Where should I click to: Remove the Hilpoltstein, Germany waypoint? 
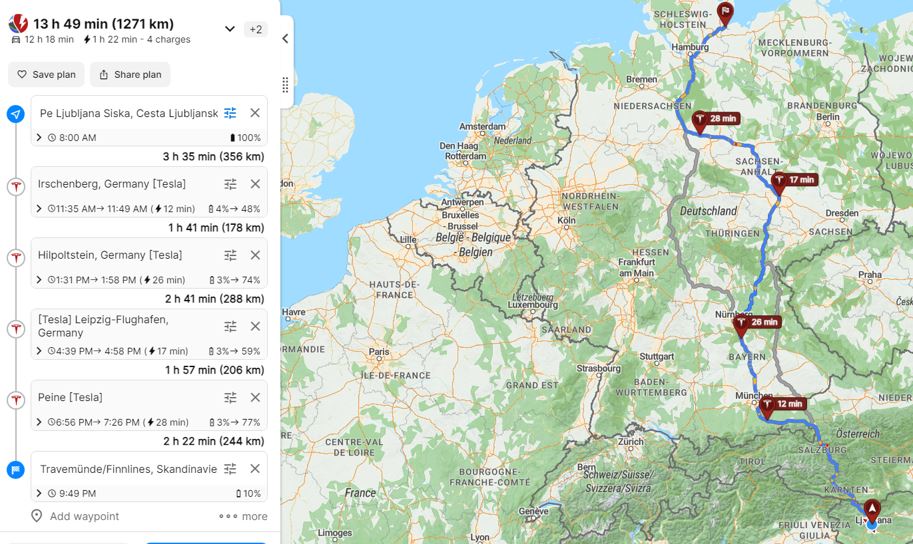point(255,255)
